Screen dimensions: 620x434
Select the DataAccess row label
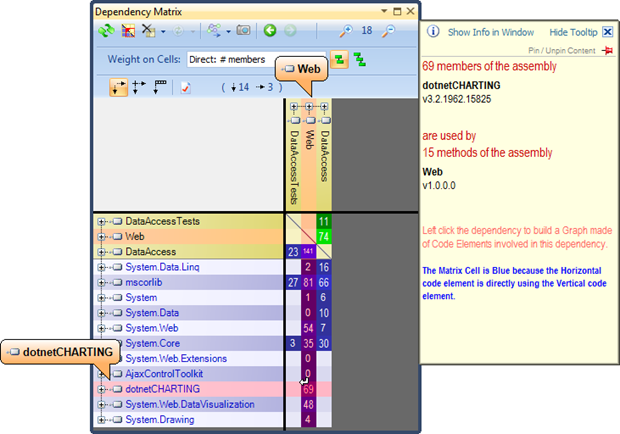(x=151, y=252)
